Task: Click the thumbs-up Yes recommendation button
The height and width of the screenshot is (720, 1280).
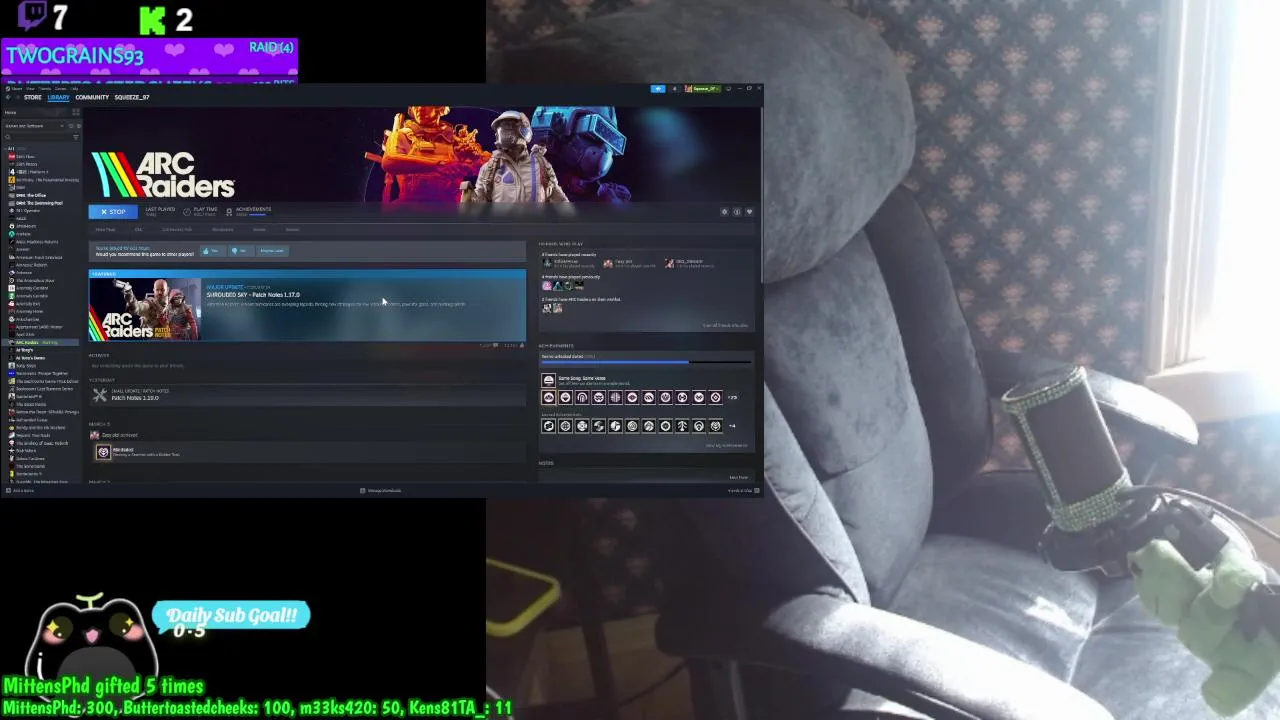Action: coord(211,251)
